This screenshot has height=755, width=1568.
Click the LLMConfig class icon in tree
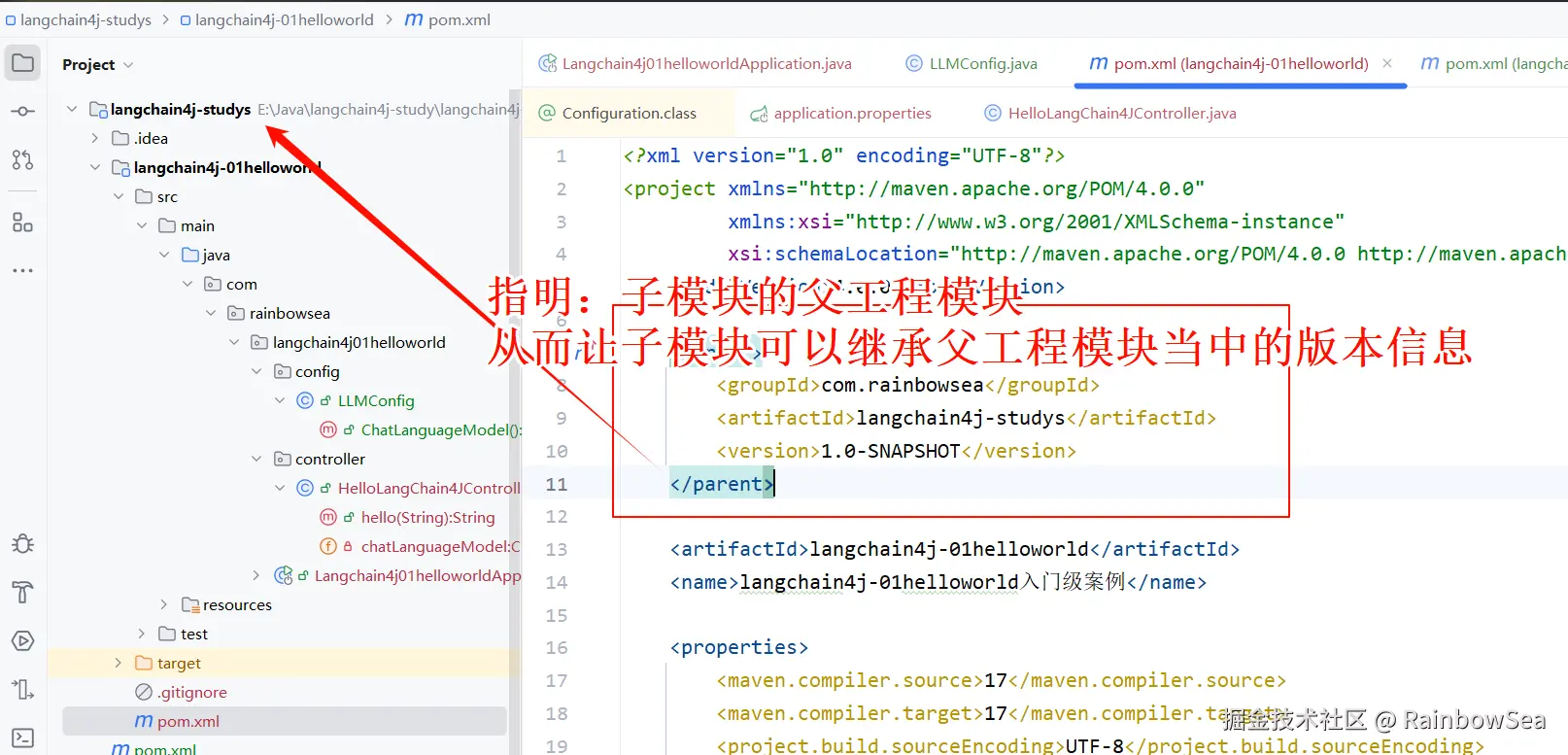click(304, 400)
